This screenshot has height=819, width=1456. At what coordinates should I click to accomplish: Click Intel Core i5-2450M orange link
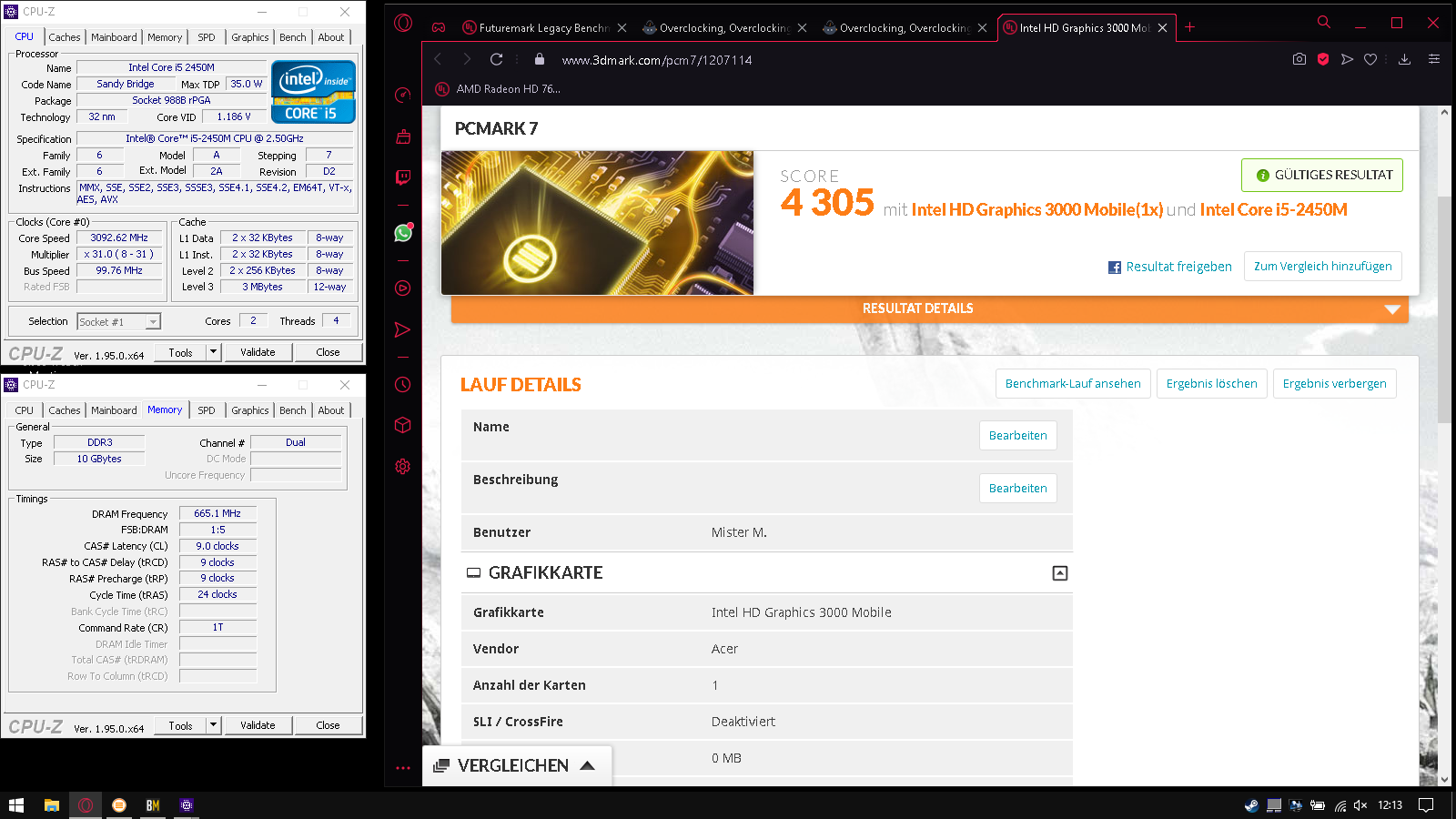pos(1274,209)
